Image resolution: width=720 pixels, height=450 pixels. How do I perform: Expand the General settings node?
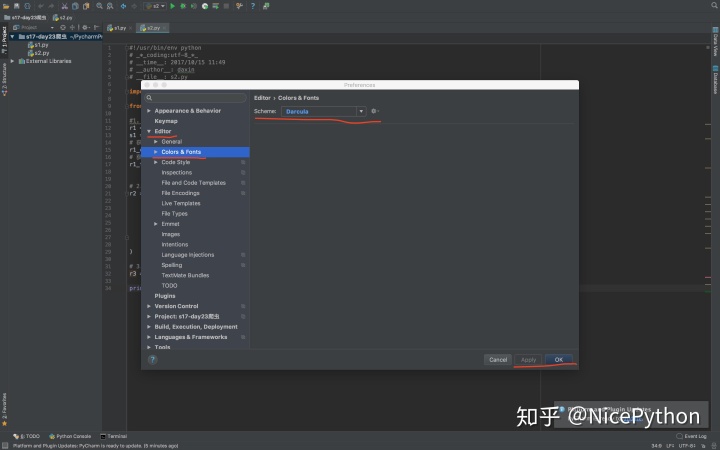tap(156, 141)
